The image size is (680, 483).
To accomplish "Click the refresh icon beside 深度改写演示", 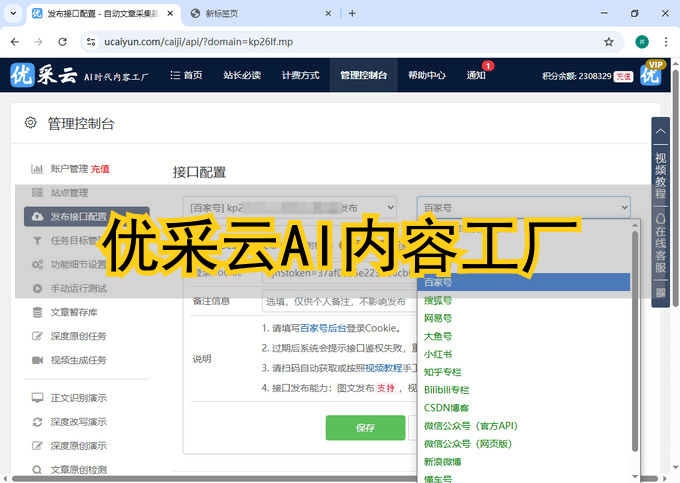I will tap(37, 421).
